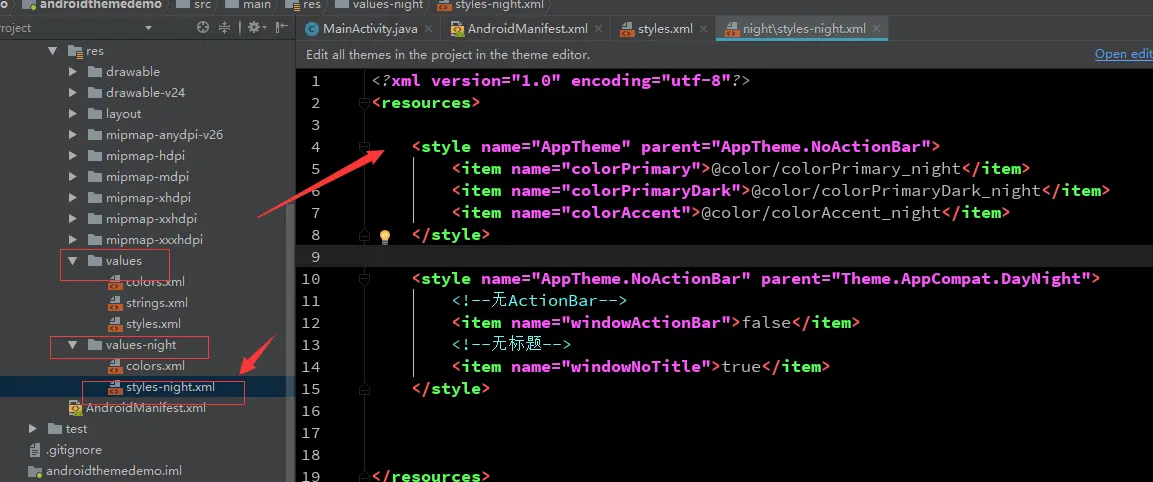Click the fold end marker on line 15
The height and width of the screenshot is (482, 1153).
[x=364, y=388]
